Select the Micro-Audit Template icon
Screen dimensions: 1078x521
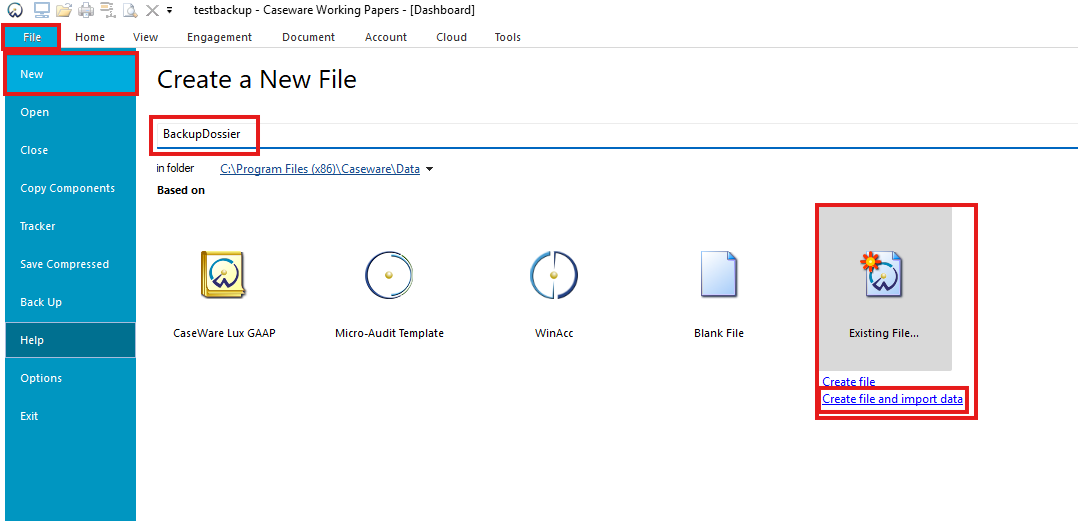click(x=389, y=274)
